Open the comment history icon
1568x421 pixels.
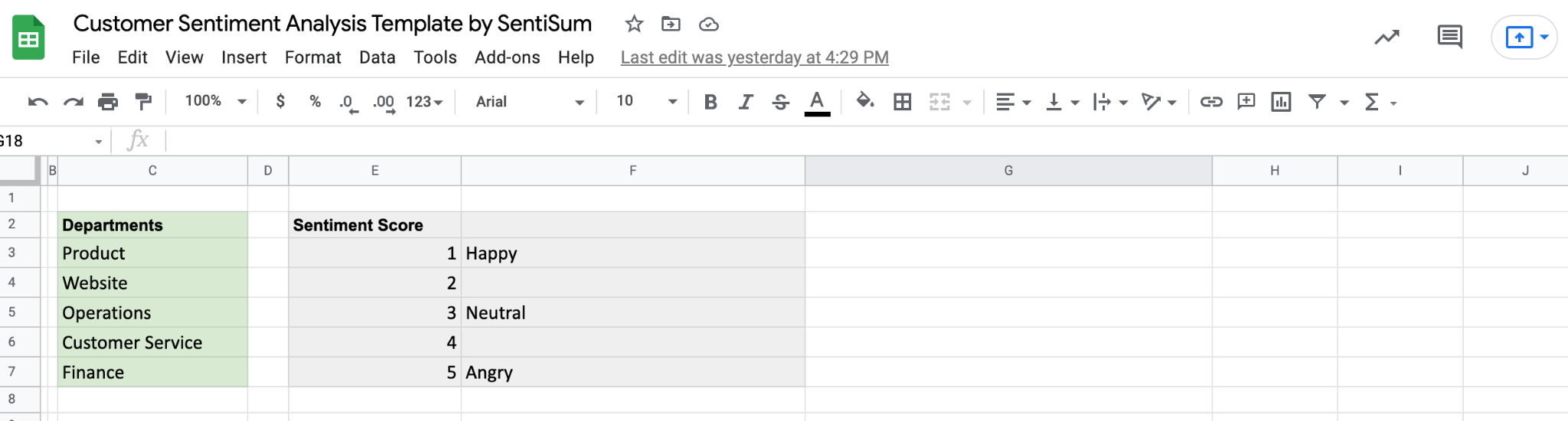[1449, 37]
